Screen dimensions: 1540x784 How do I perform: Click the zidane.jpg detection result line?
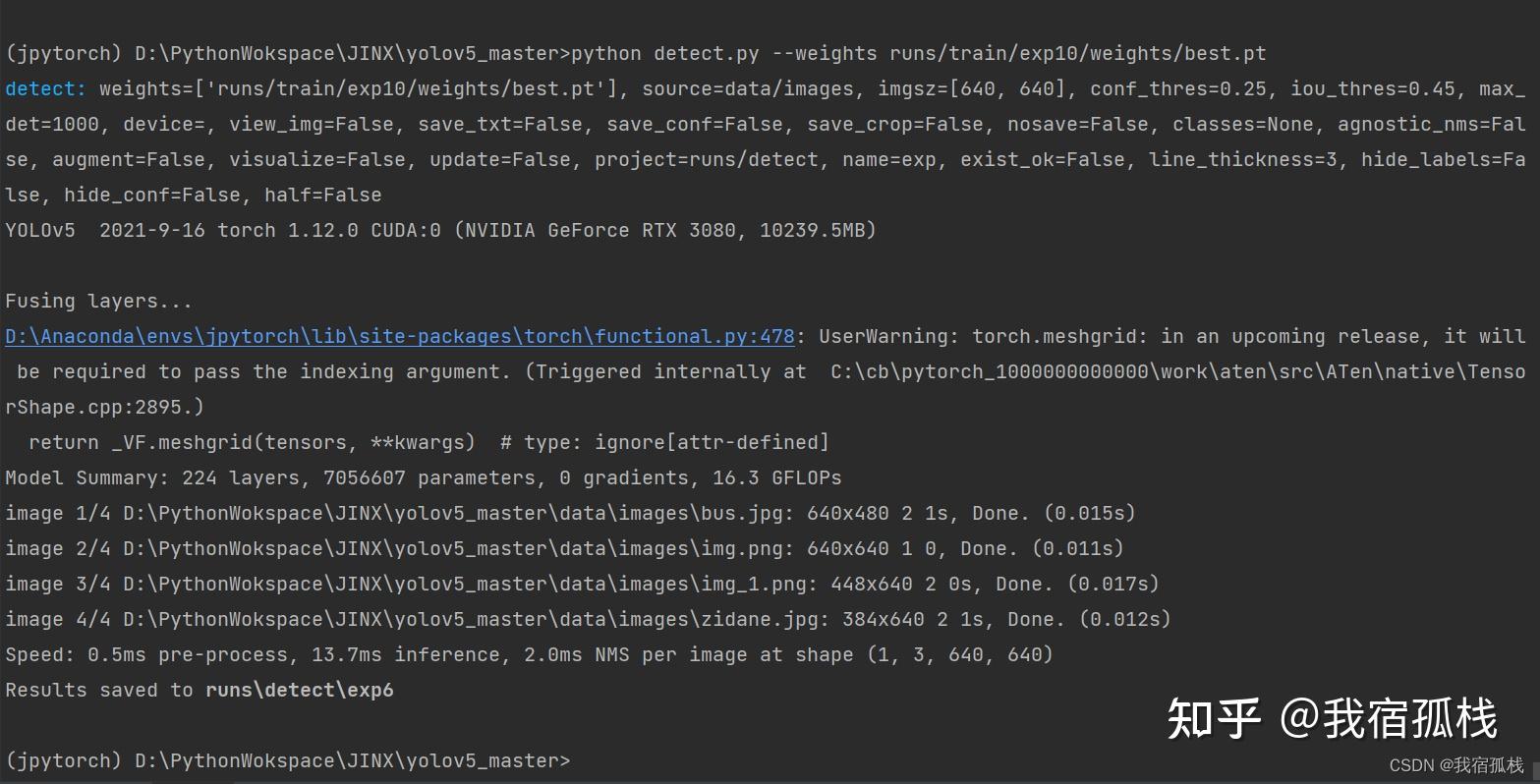(588, 620)
